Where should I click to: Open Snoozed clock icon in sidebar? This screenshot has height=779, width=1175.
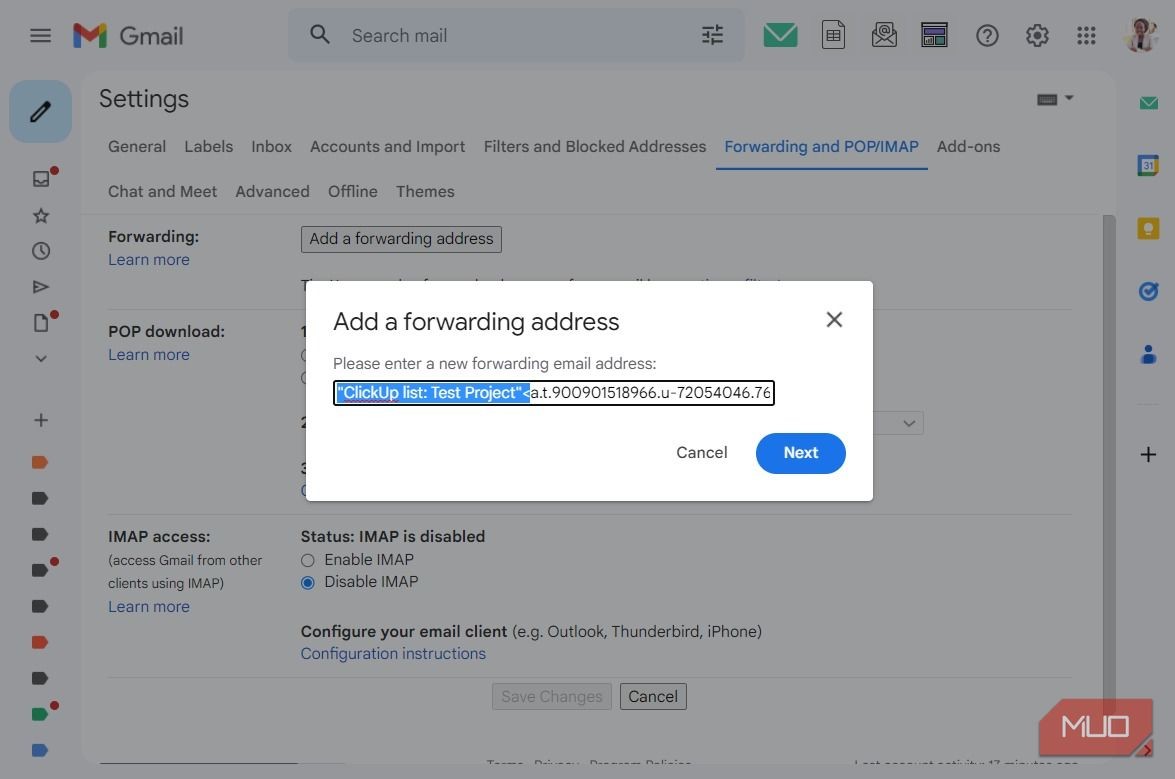(x=41, y=251)
